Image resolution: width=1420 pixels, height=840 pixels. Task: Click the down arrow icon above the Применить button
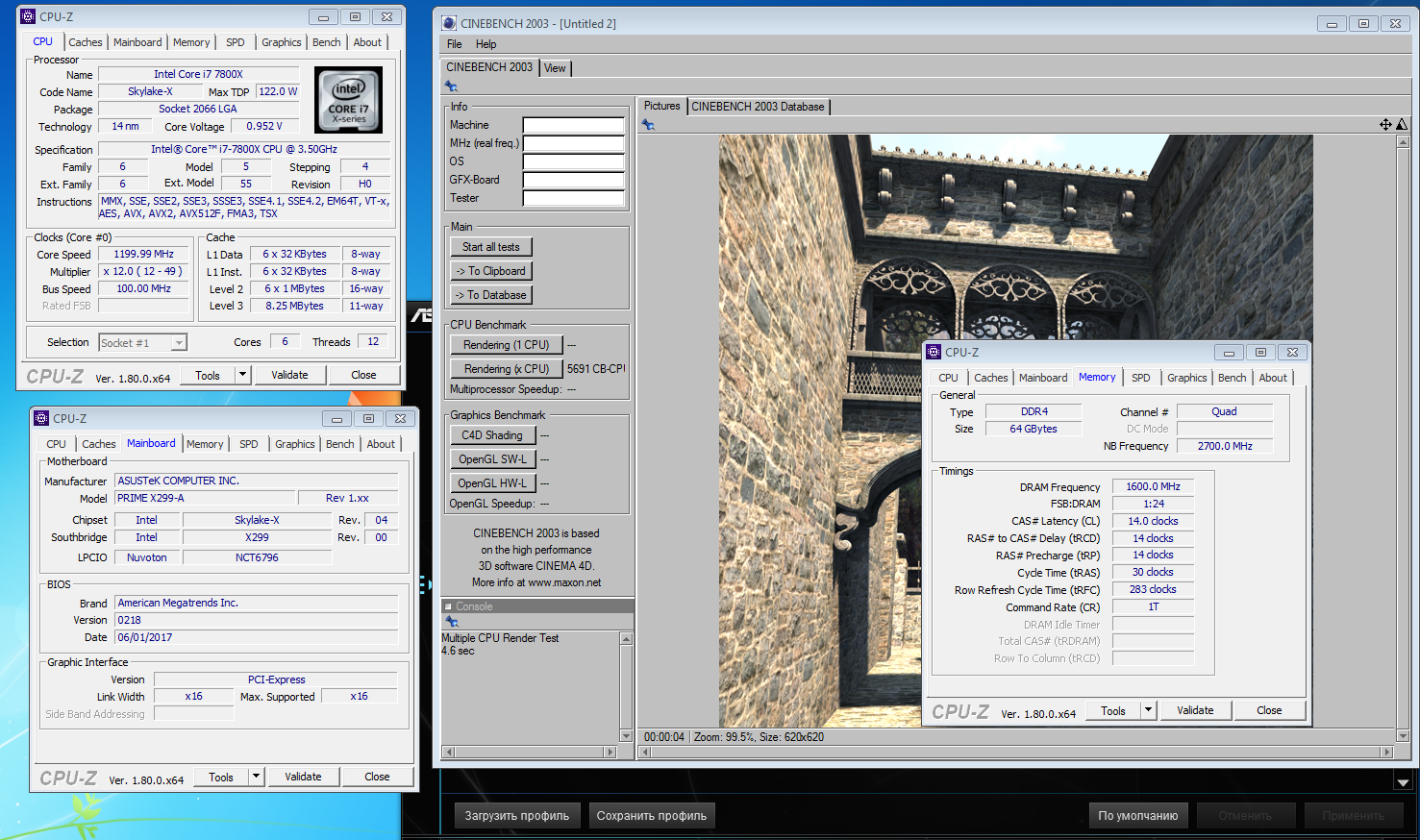[x=1403, y=781]
